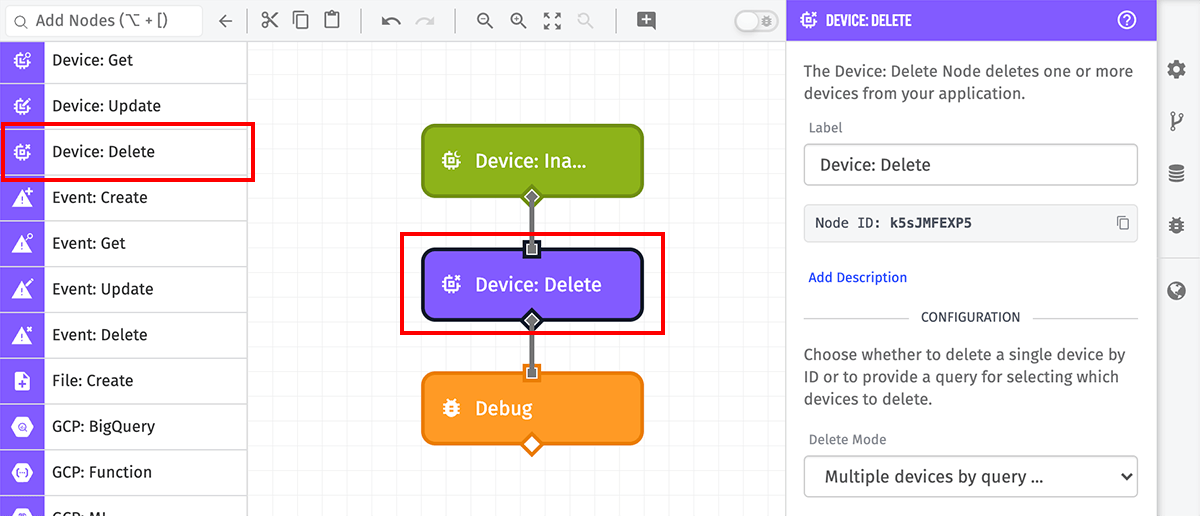Click the greyed-out magnifier reset zoom icon
The width and height of the screenshot is (1200, 516).
point(585,20)
